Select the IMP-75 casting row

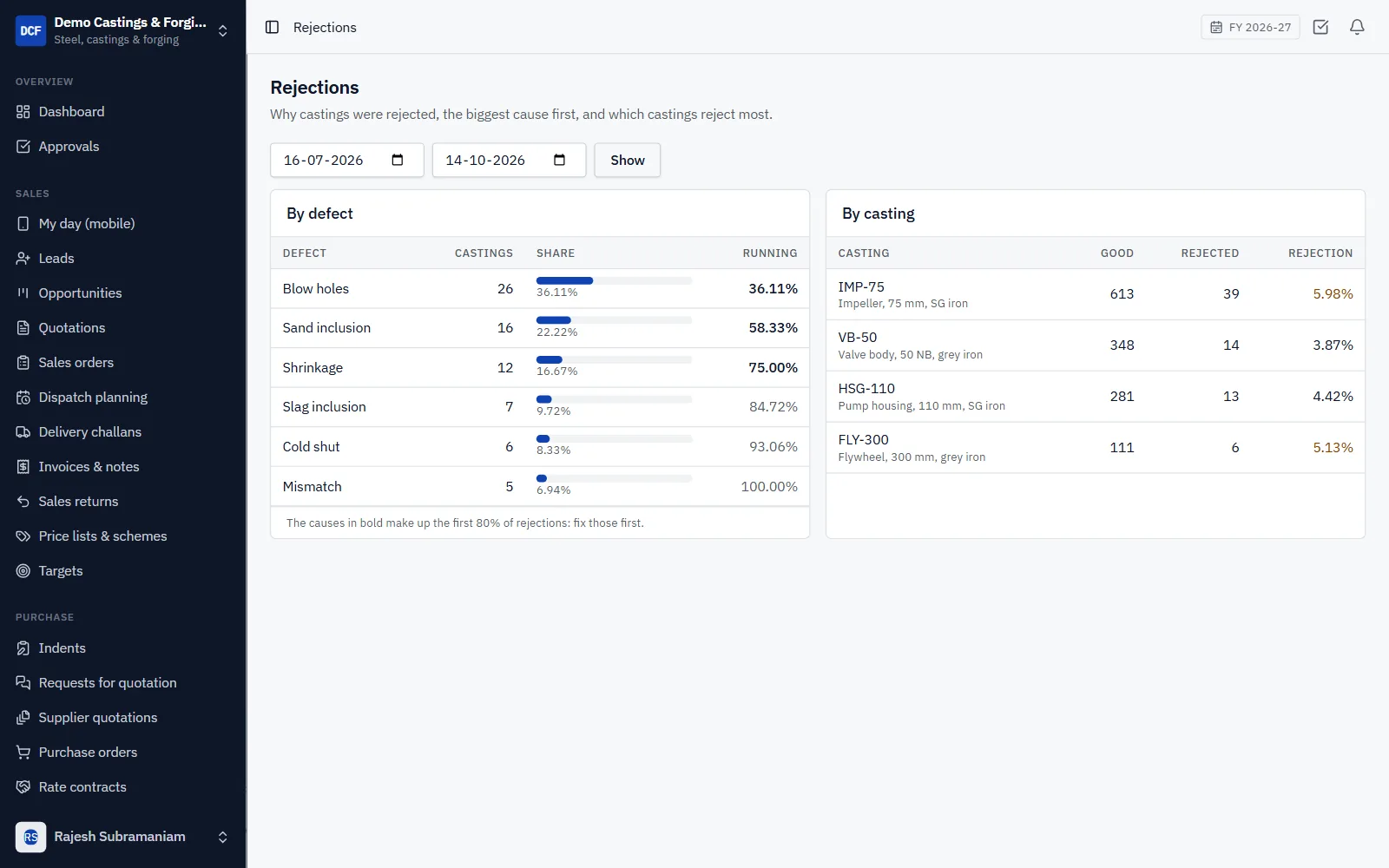[x=1096, y=294]
